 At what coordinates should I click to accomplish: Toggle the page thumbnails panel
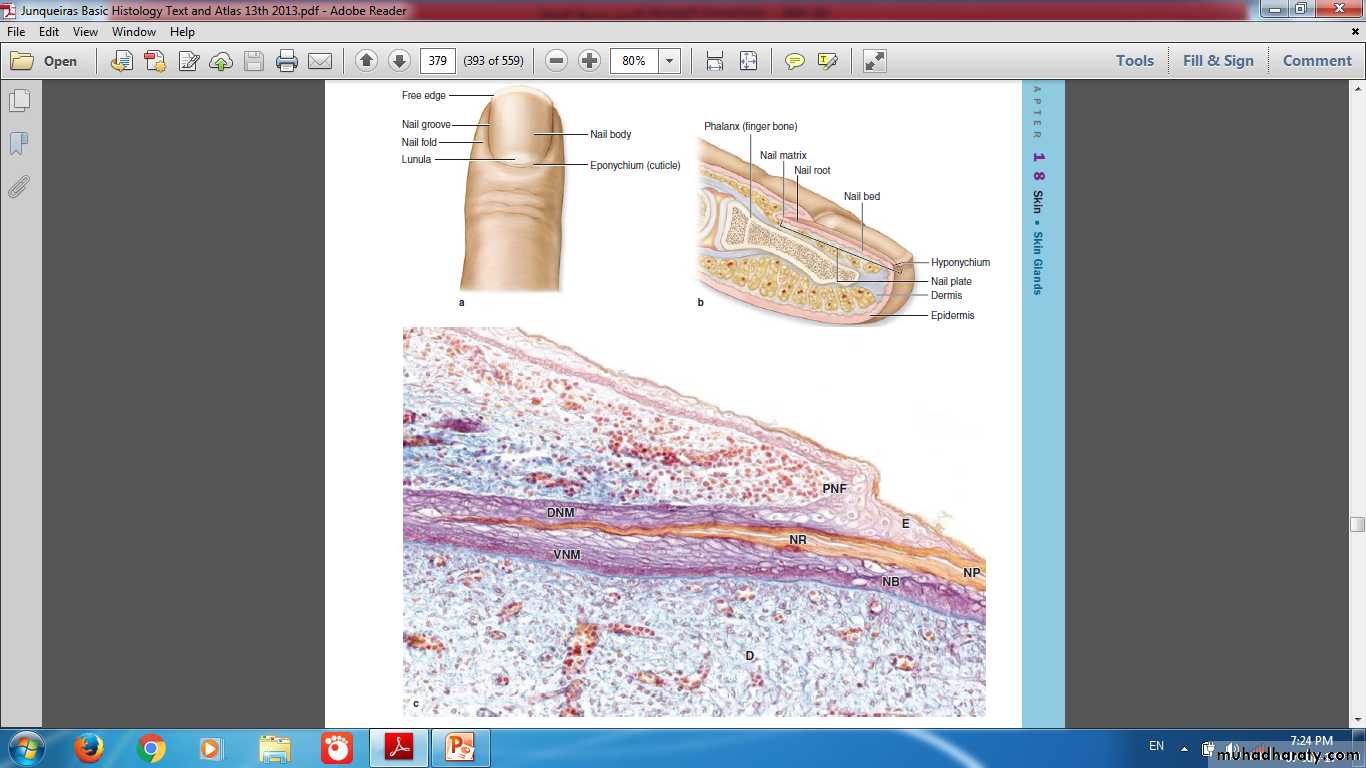click(x=19, y=101)
